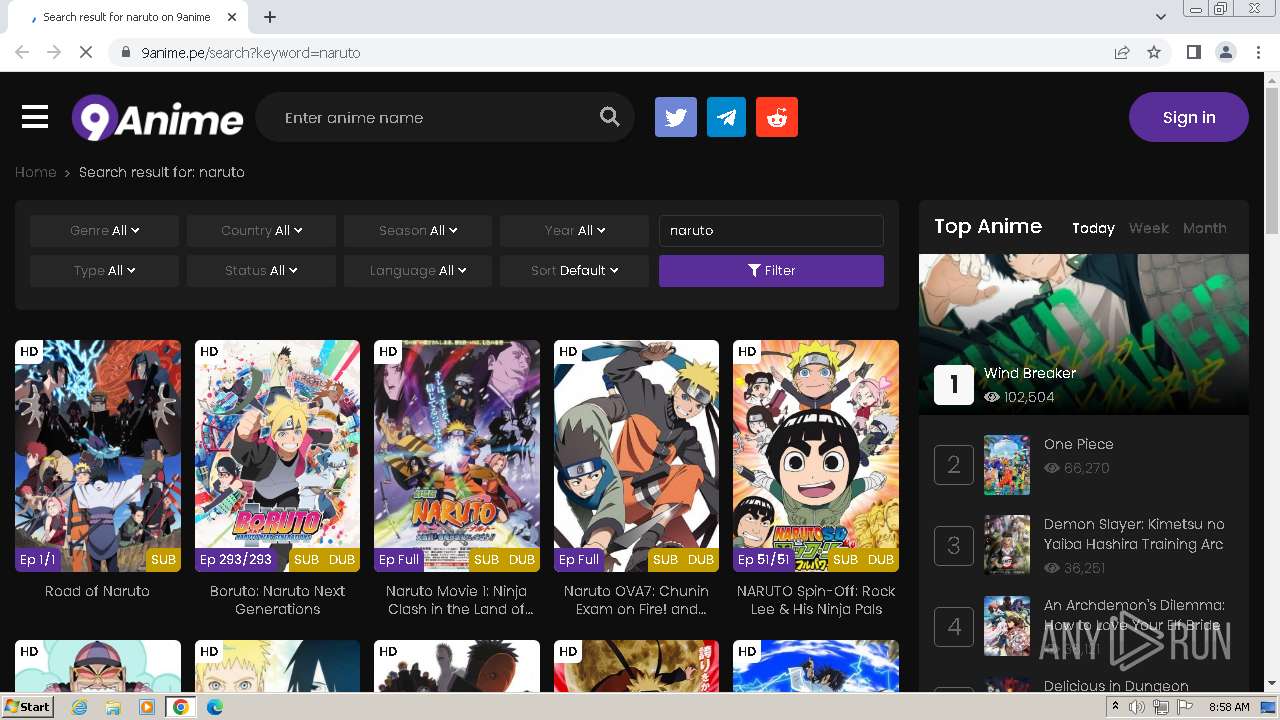Screen dimensions: 1280x720
Task: Select the Today tab in Top Anime
Action: [1093, 228]
